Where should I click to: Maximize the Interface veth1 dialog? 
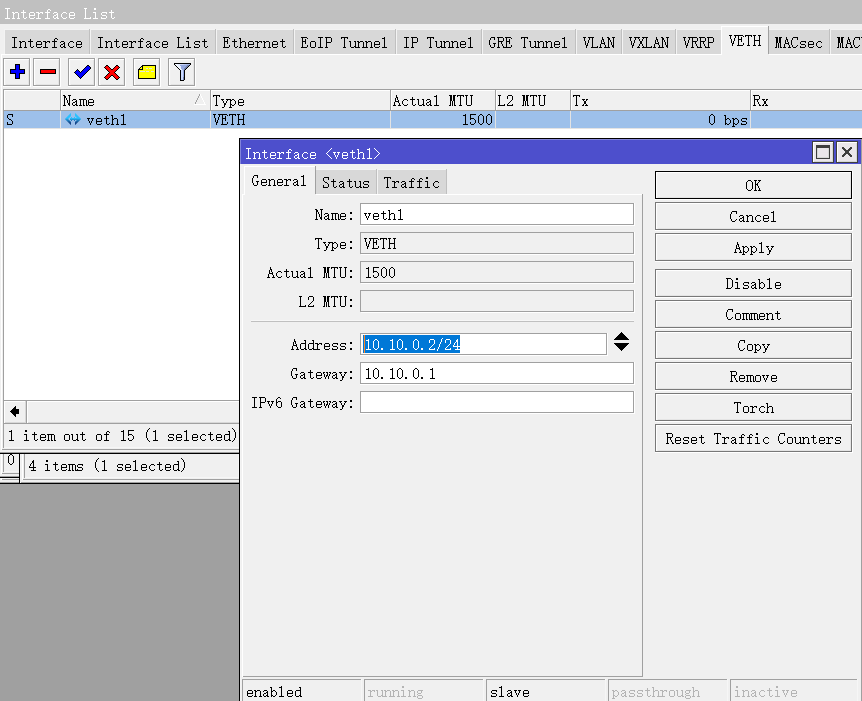coord(823,152)
